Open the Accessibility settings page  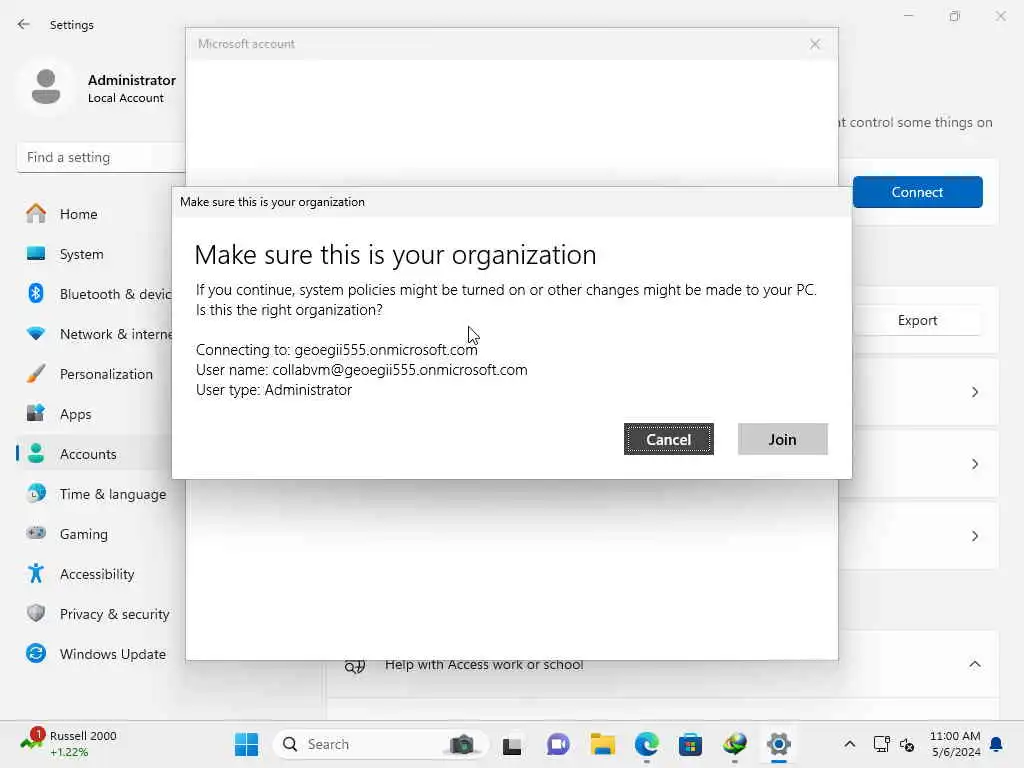95,574
